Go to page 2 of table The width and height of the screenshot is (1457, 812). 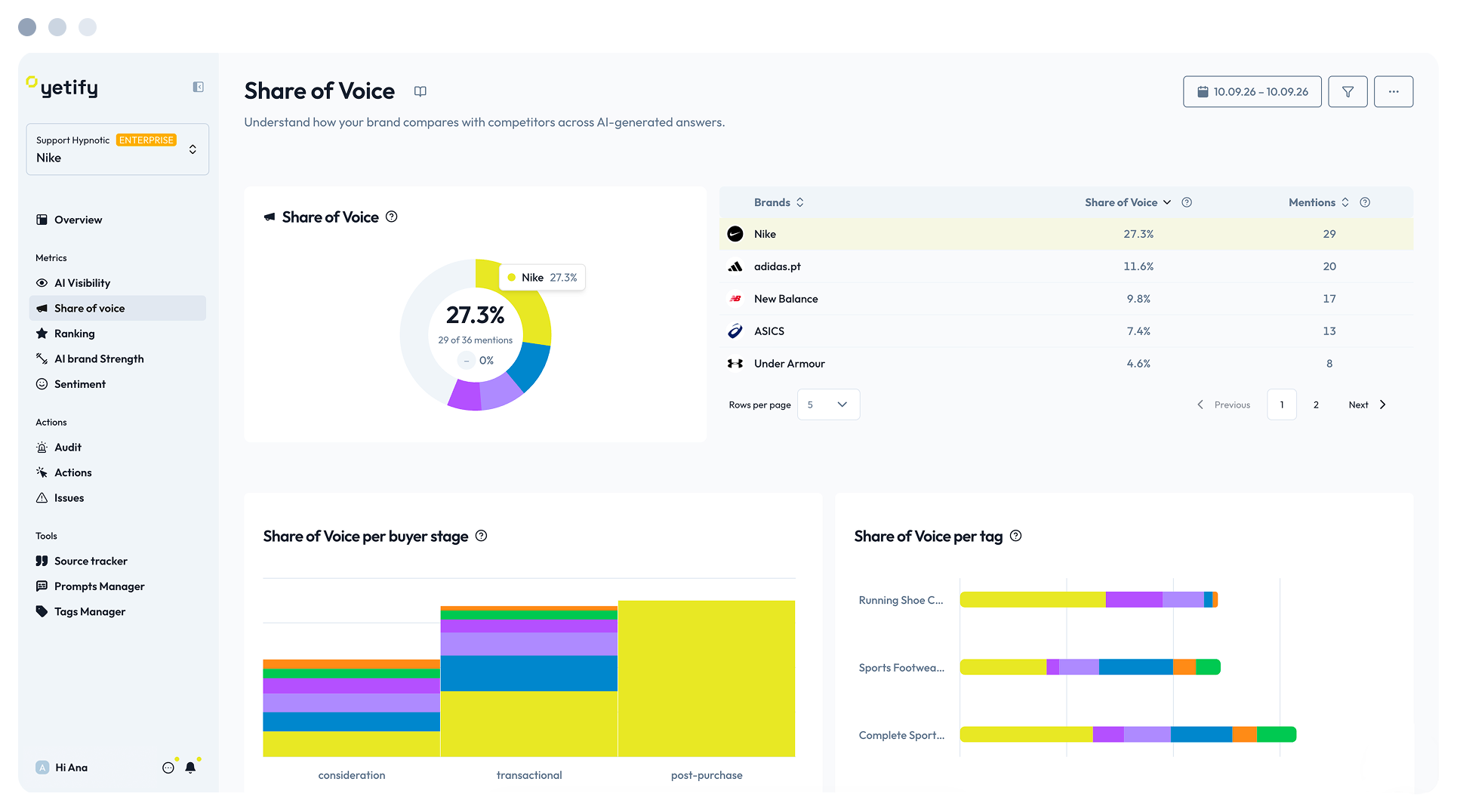(x=1316, y=404)
